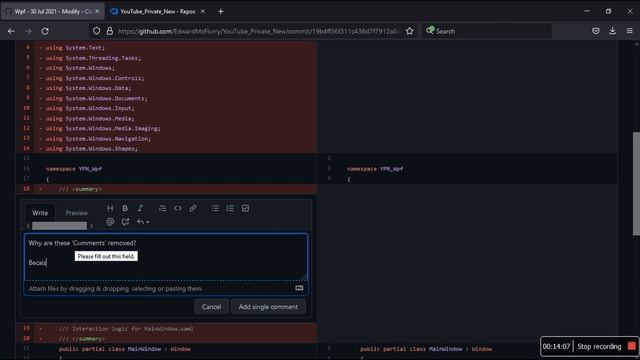The image size is (640, 360).
Task: Insert code formatting with angle-brackets icon
Action: tap(178, 208)
